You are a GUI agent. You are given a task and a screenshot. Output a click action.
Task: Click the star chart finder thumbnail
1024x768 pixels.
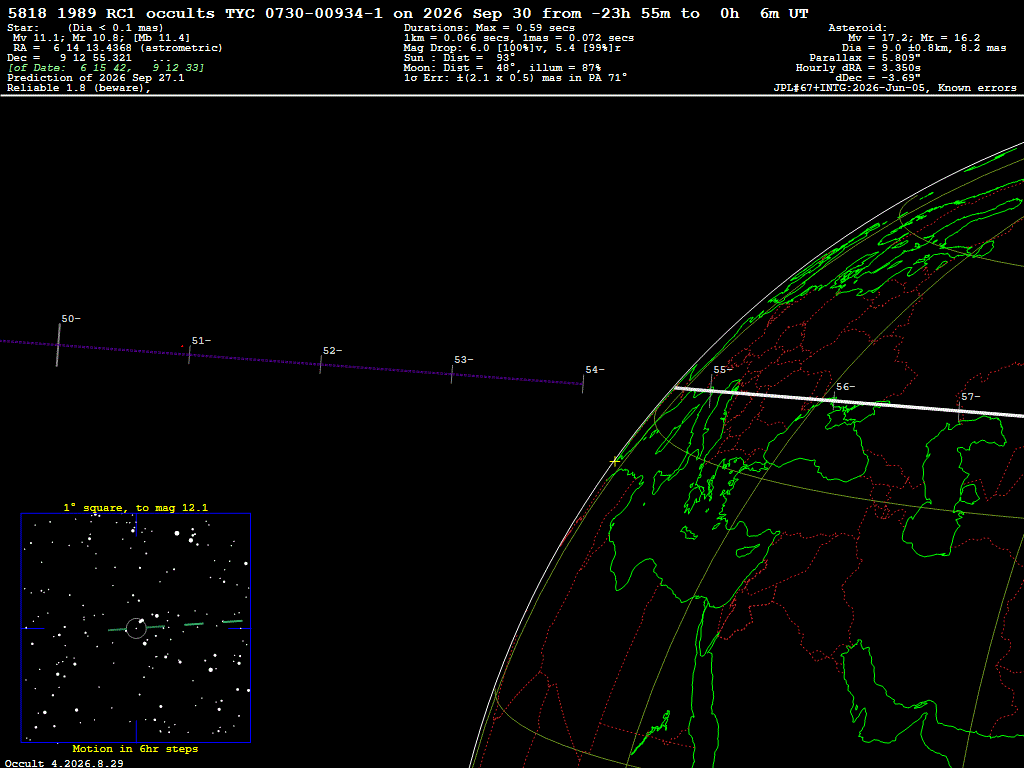(x=136, y=628)
